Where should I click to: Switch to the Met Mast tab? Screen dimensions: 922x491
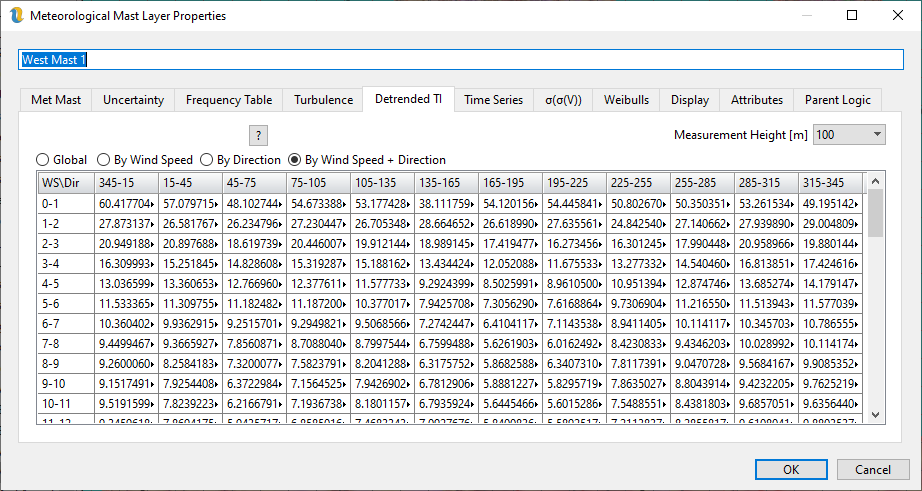point(57,100)
